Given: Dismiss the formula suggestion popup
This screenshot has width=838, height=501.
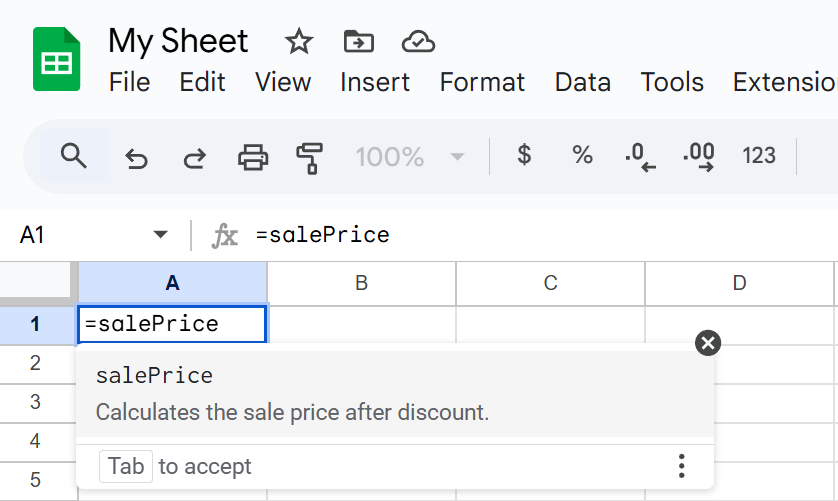Looking at the screenshot, I should pos(708,343).
